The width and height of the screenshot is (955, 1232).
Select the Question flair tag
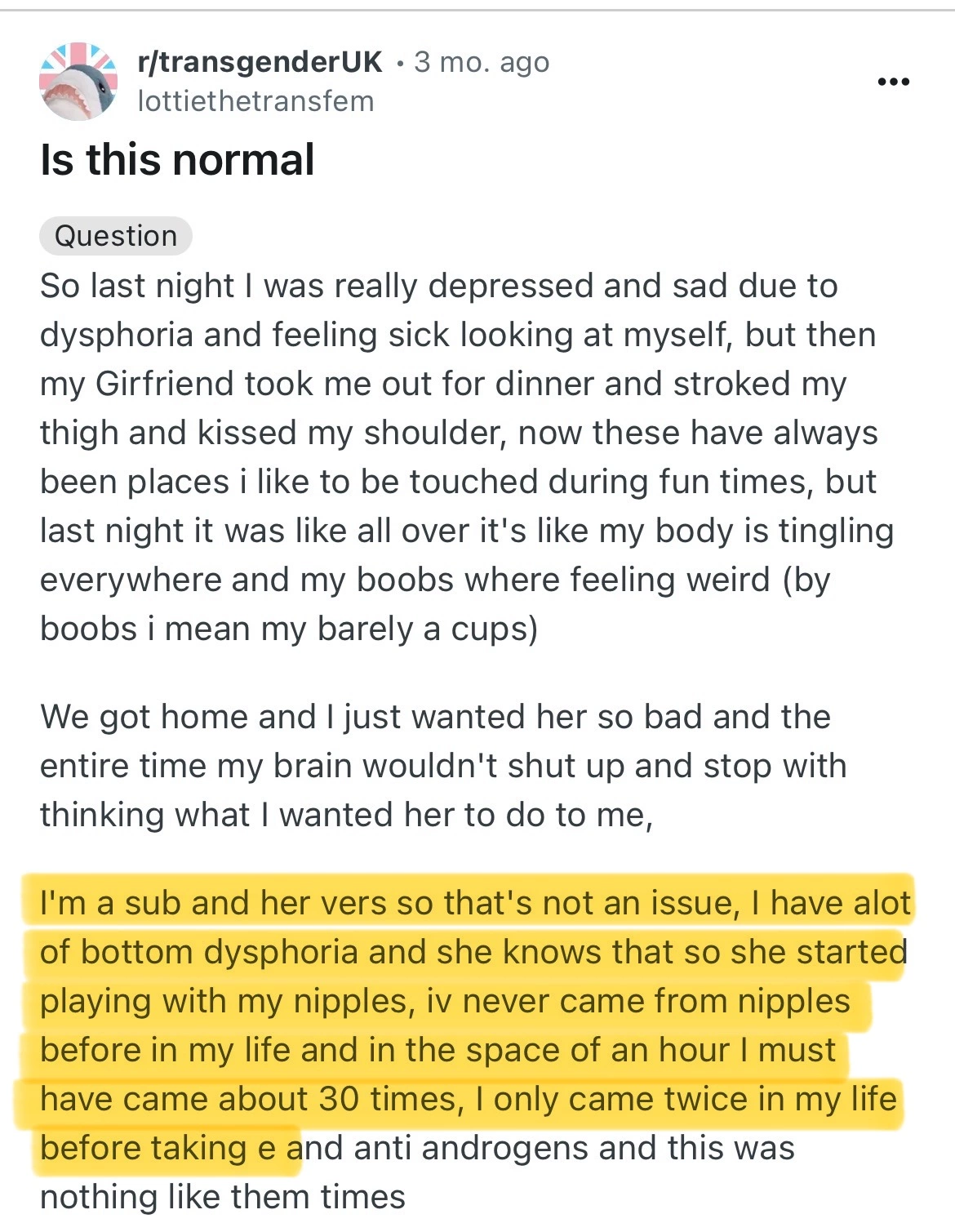(115, 236)
